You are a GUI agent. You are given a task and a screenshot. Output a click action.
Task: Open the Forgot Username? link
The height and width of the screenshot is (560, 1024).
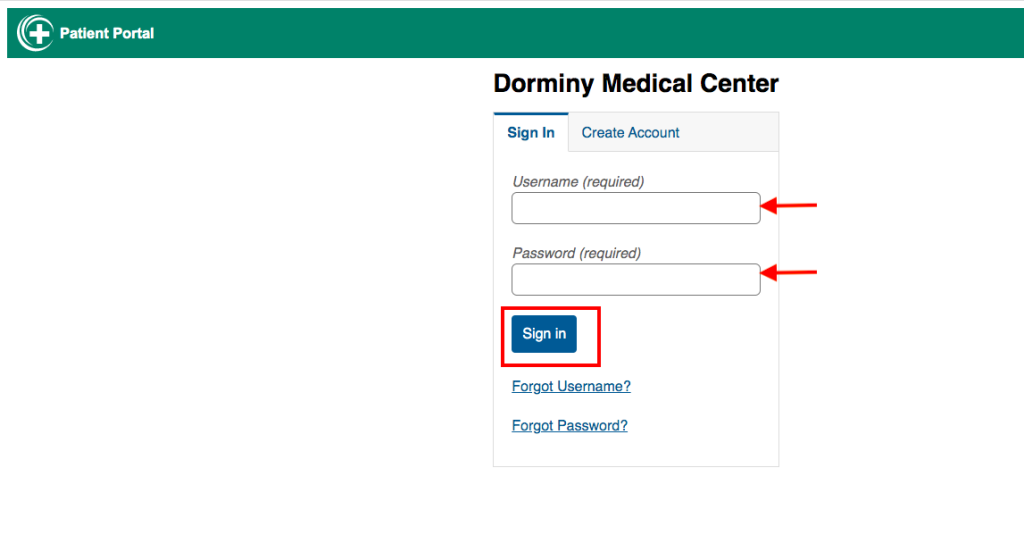[571, 386]
